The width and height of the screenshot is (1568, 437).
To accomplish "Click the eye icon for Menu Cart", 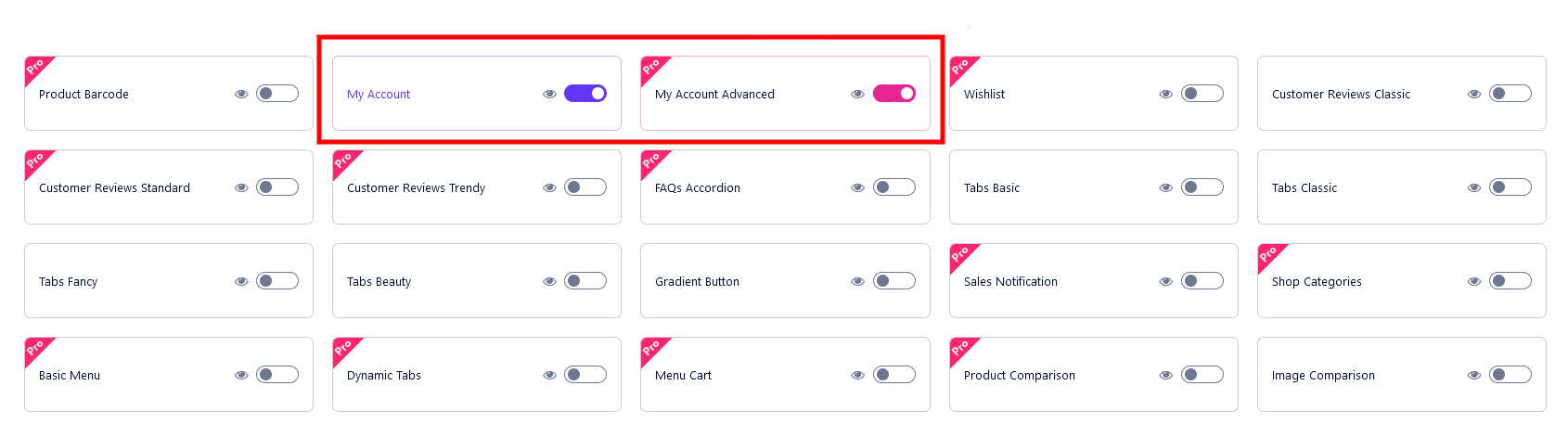I will tap(857, 375).
